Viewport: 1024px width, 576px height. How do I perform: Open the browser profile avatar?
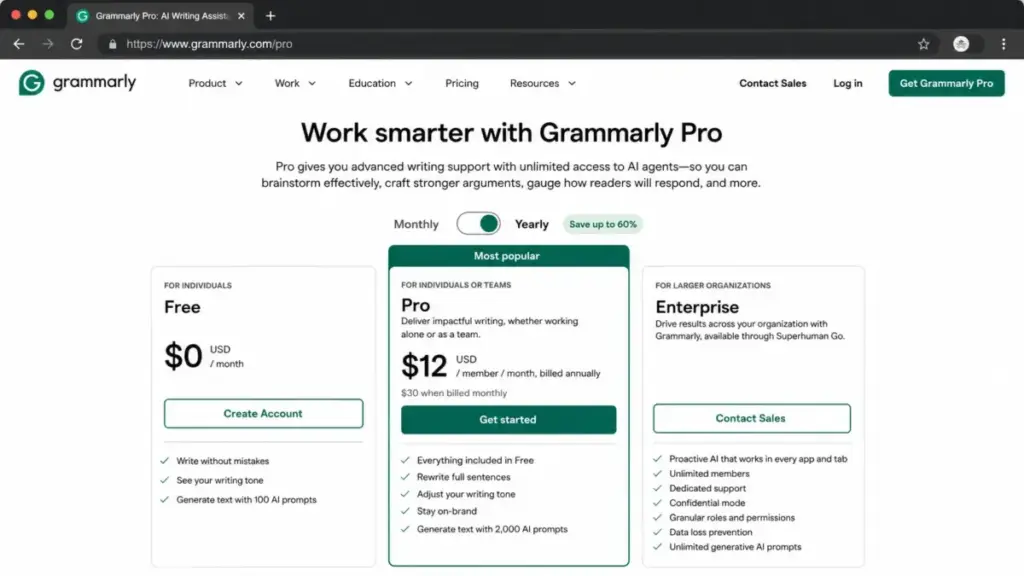tap(961, 44)
